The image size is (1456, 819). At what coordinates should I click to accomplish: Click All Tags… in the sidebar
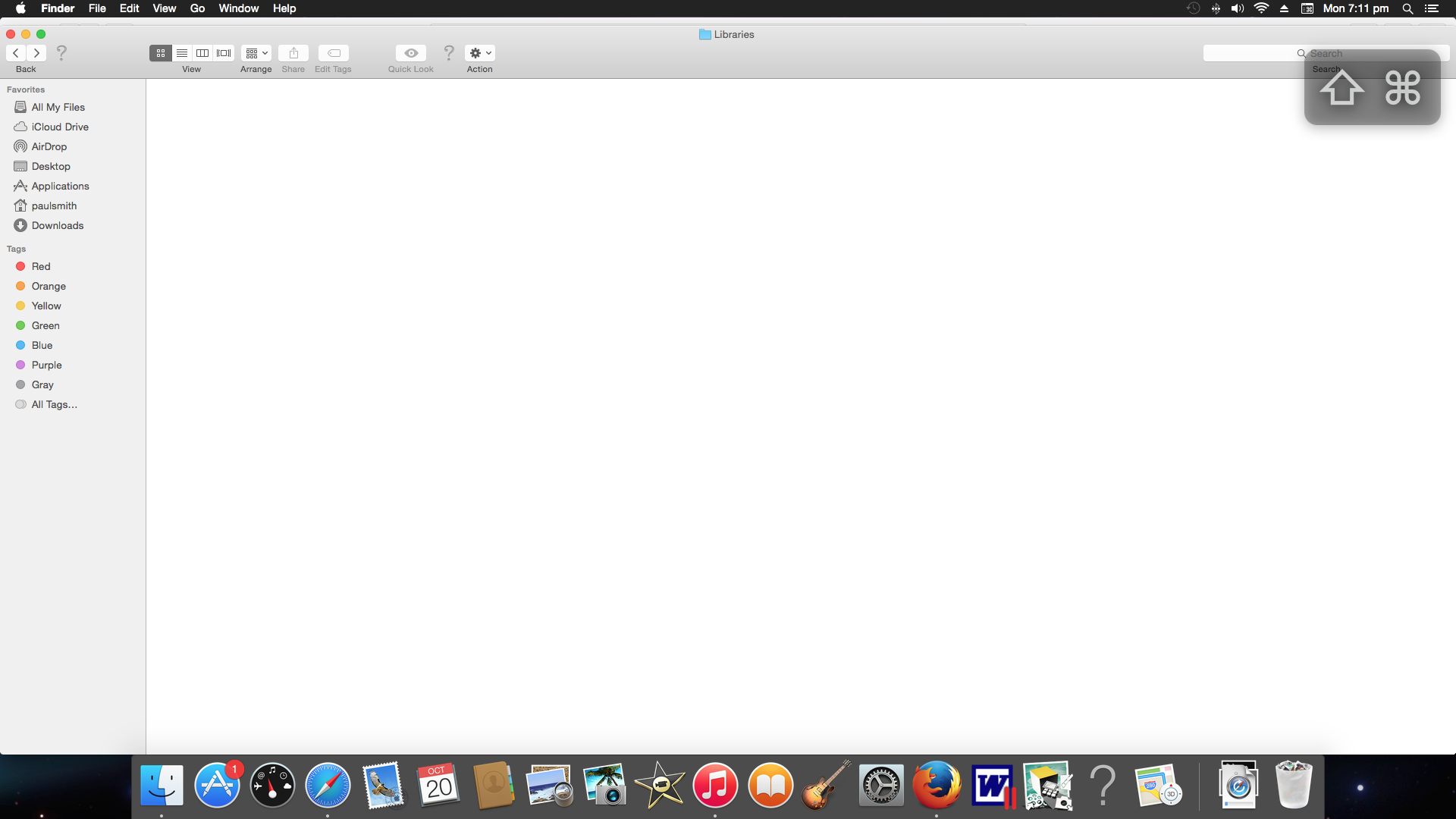click(x=54, y=404)
